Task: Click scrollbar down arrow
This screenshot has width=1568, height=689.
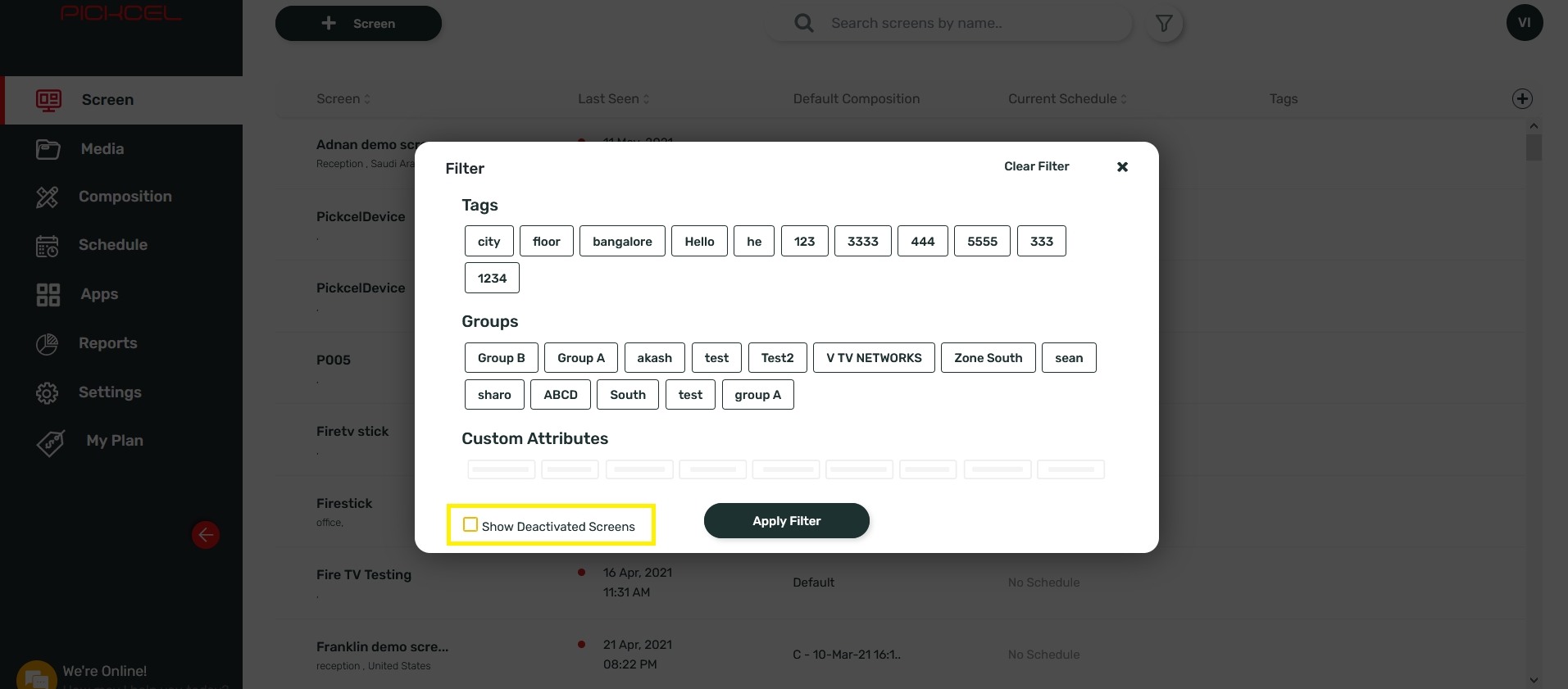Action: point(1534,680)
